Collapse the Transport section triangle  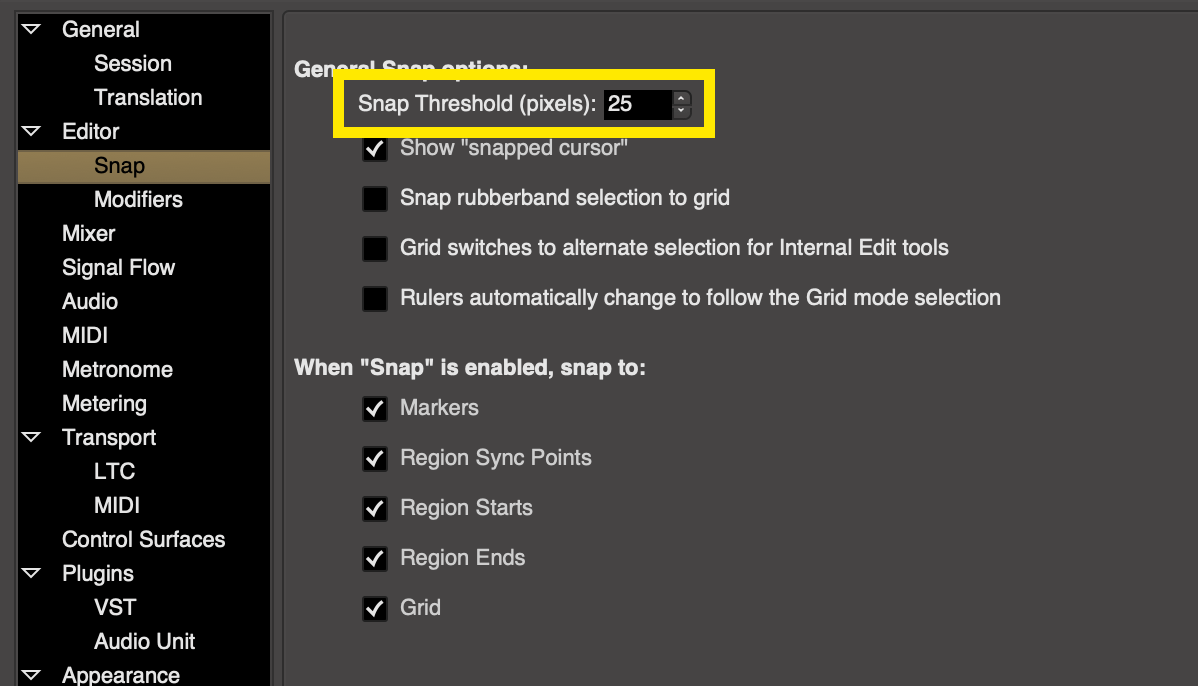click(x=32, y=438)
